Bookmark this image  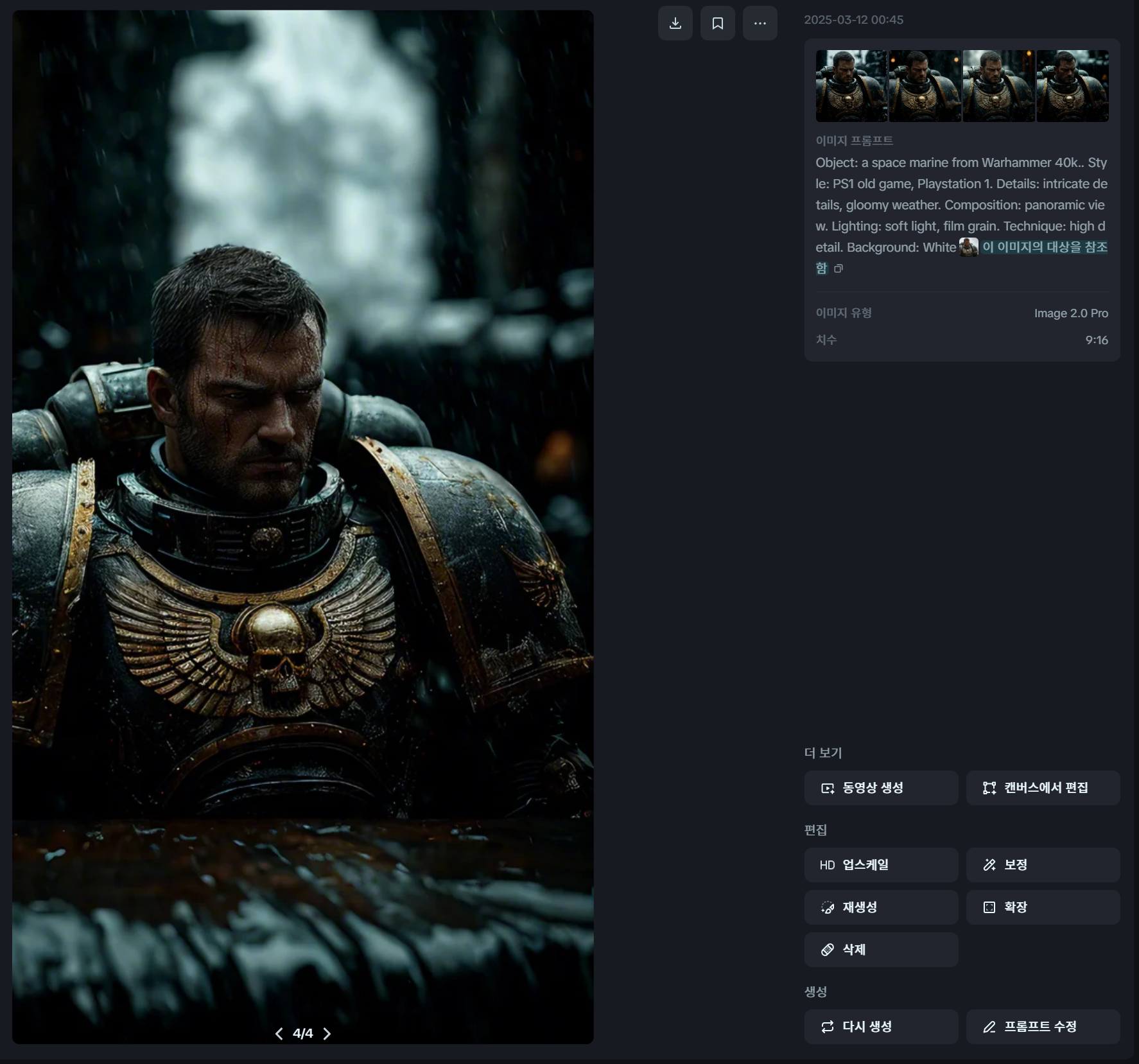coord(717,24)
